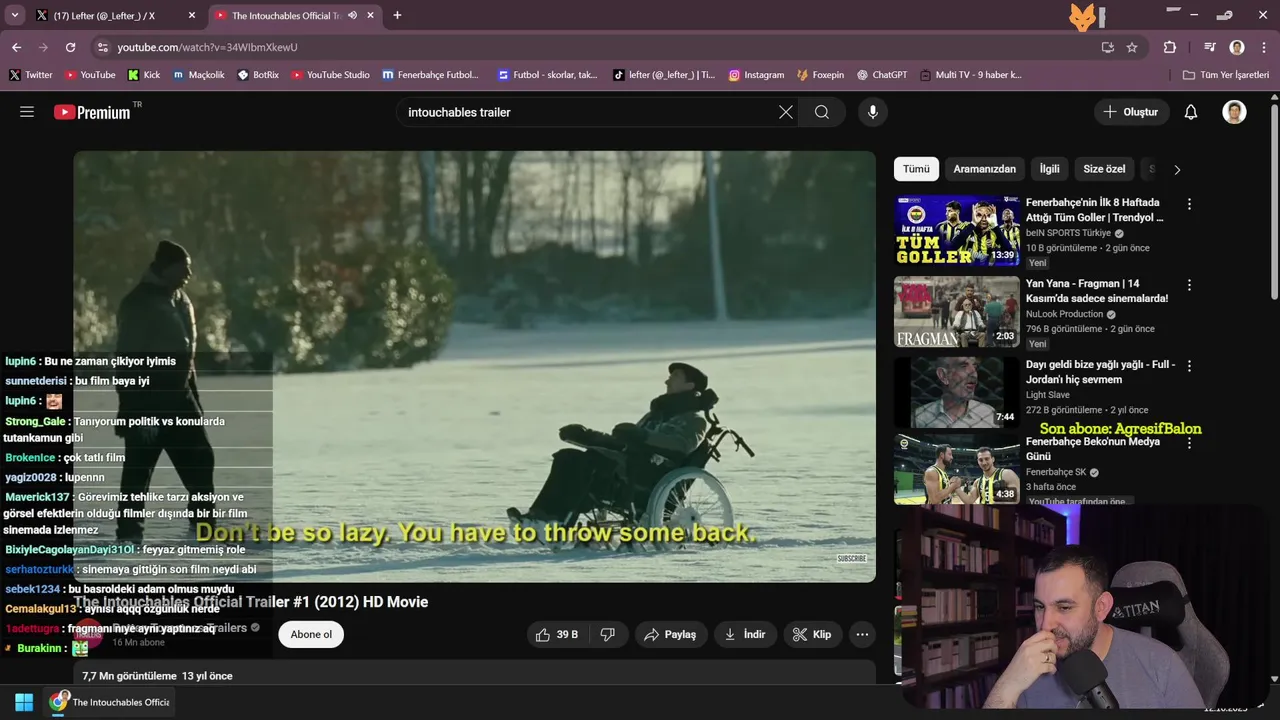Open Yan Yana Fragman video thumbnail
Image resolution: width=1280 pixels, height=720 pixels.
957,311
